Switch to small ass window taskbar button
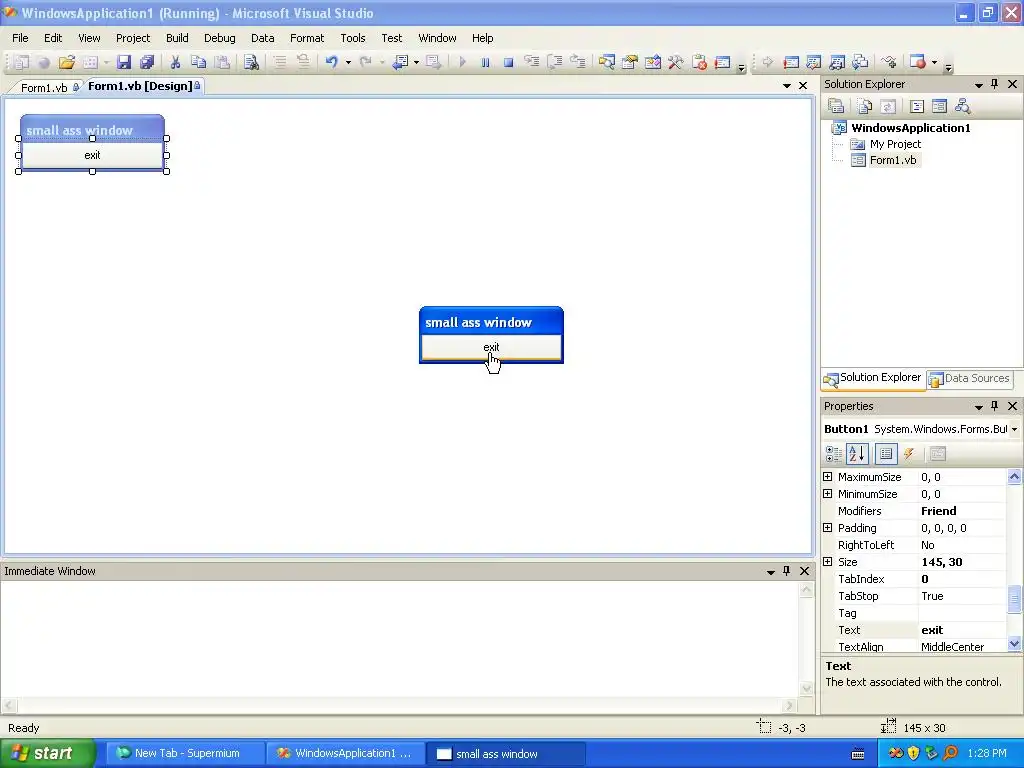Viewport: 1024px width, 768px height. [505, 754]
